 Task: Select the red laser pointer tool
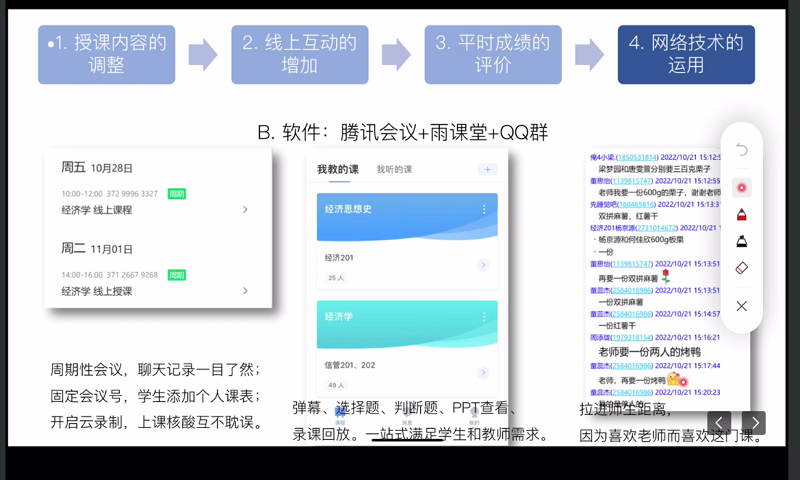point(741,187)
